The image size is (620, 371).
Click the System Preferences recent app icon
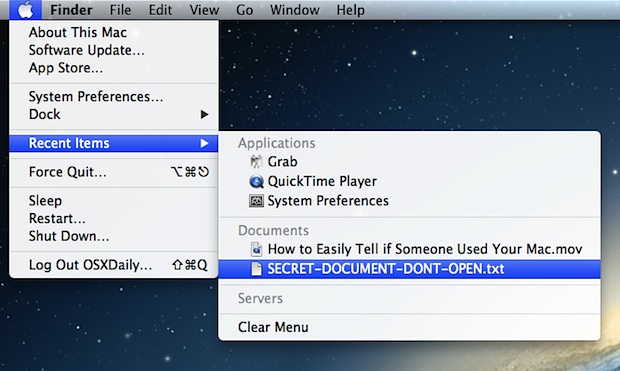click(256, 201)
